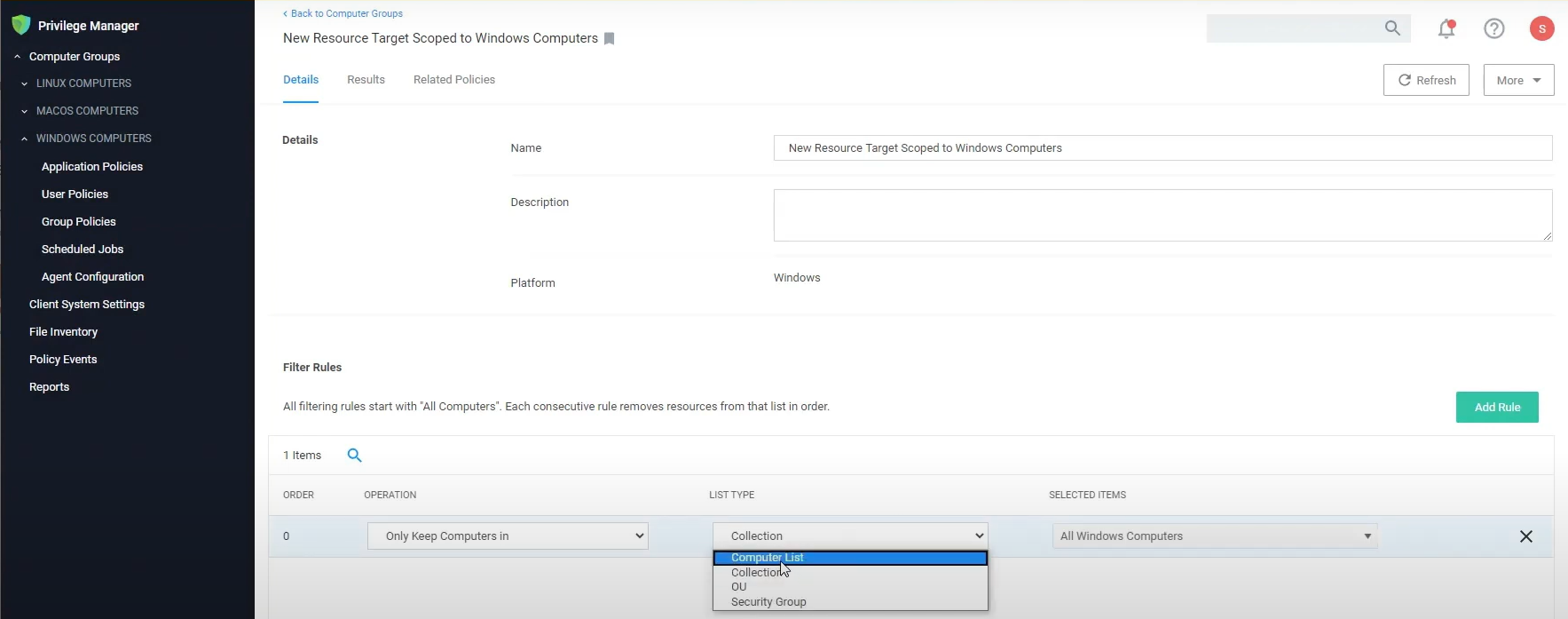Remove the filter rule with X icon
This screenshot has width=1568, height=619.
click(1525, 536)
